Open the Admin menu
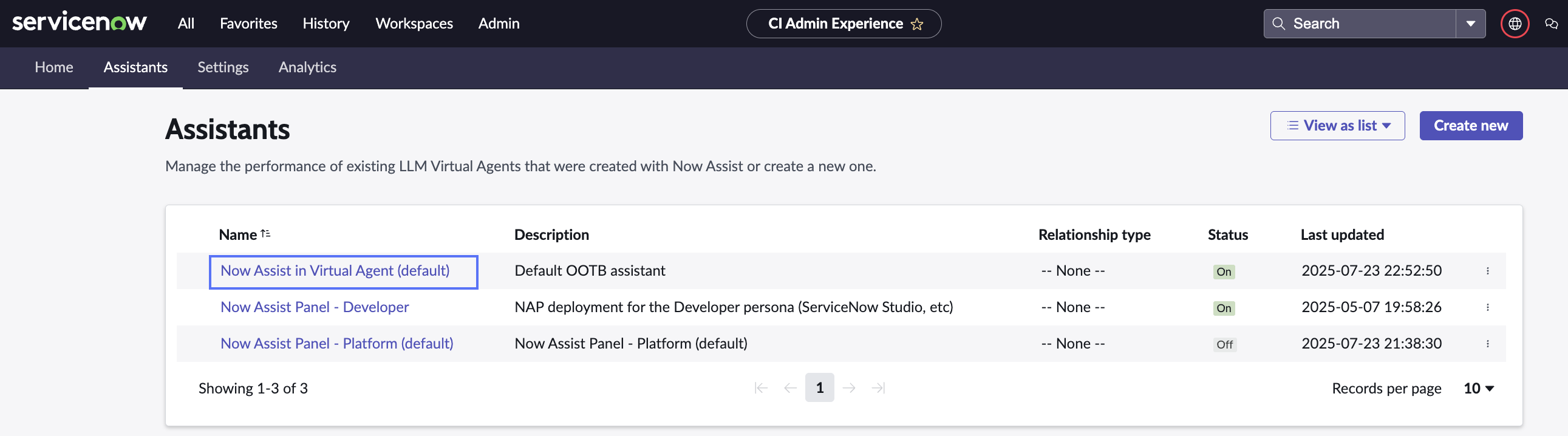This screenshot has width=1568, height=436. tap(499, 23)
